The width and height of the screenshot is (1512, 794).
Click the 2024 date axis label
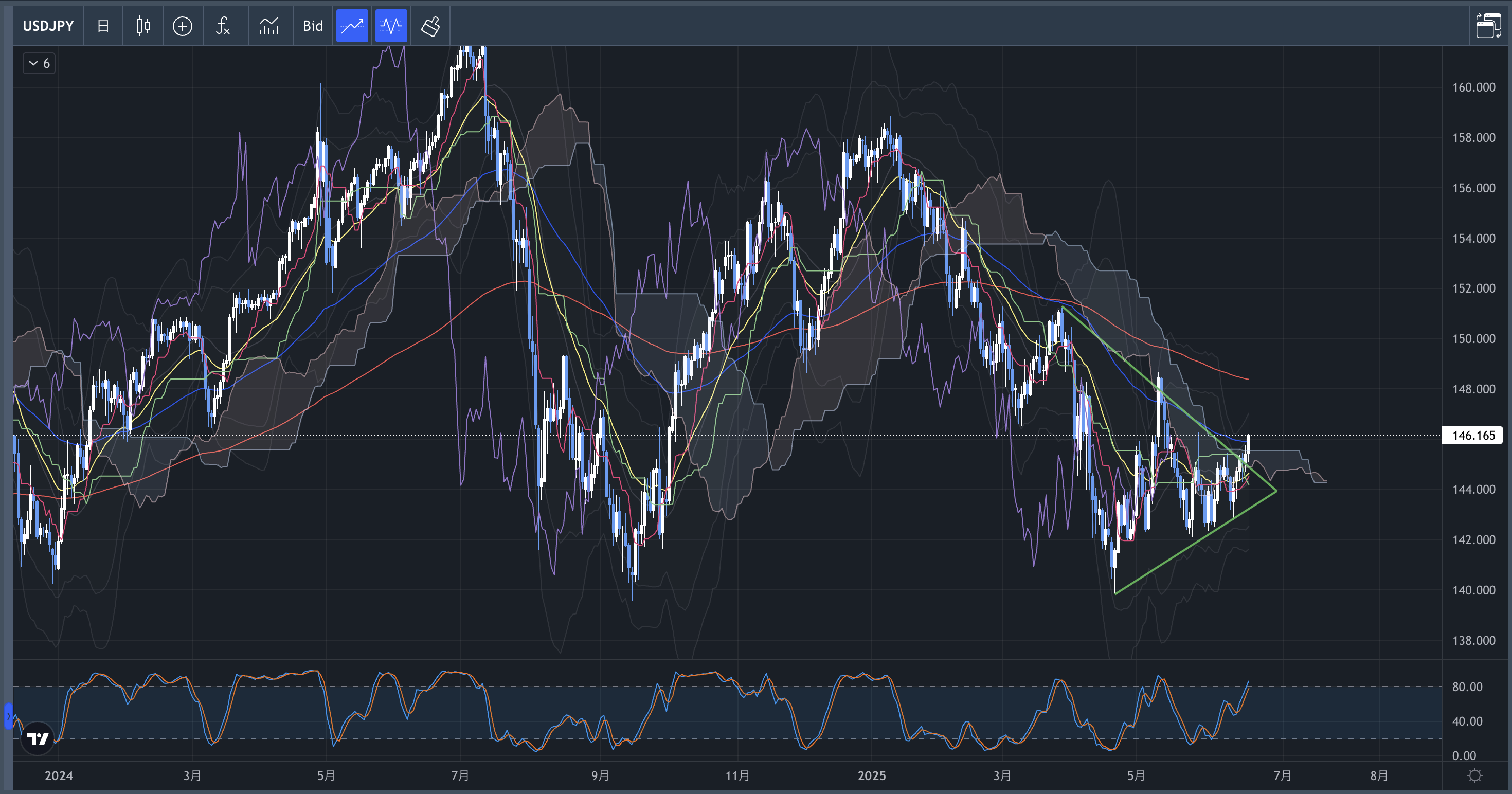point(59,776)
